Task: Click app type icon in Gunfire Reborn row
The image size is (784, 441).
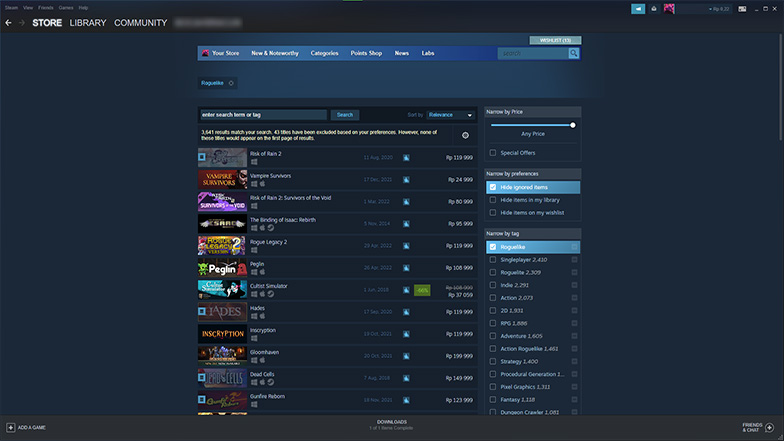Action: (x=406, y=400)
